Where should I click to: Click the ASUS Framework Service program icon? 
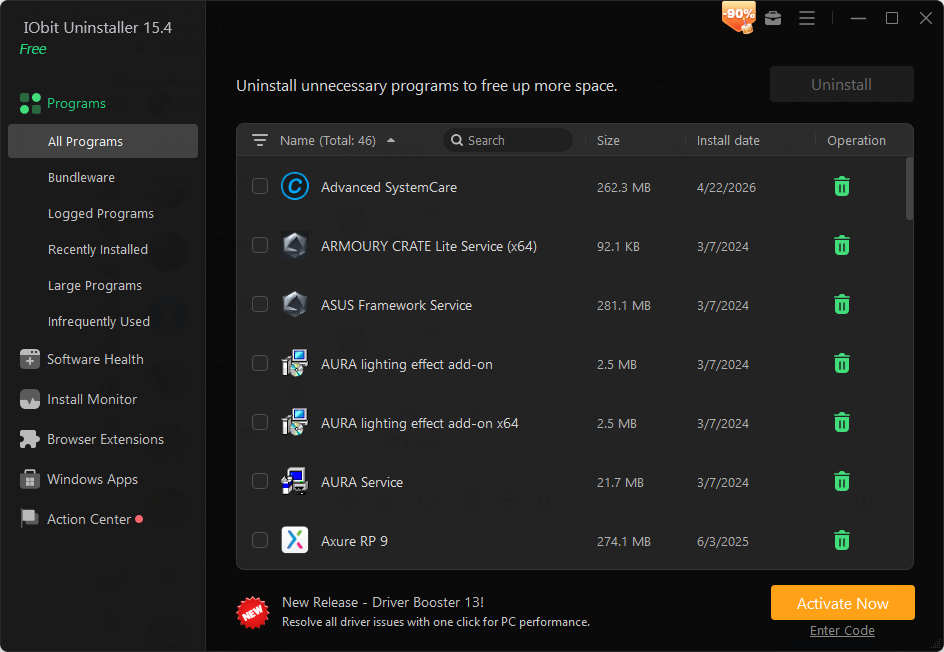[x=295, y=305]
